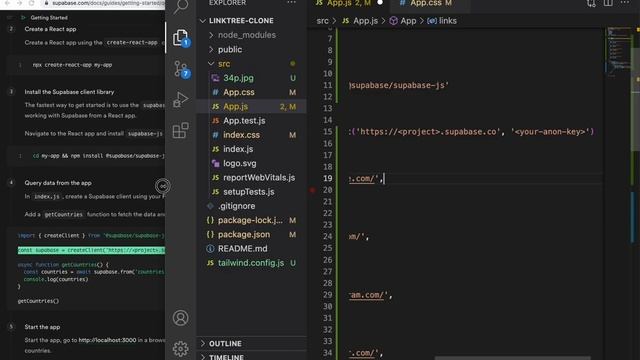Click the .gitignore file icon

pos(210,206)
